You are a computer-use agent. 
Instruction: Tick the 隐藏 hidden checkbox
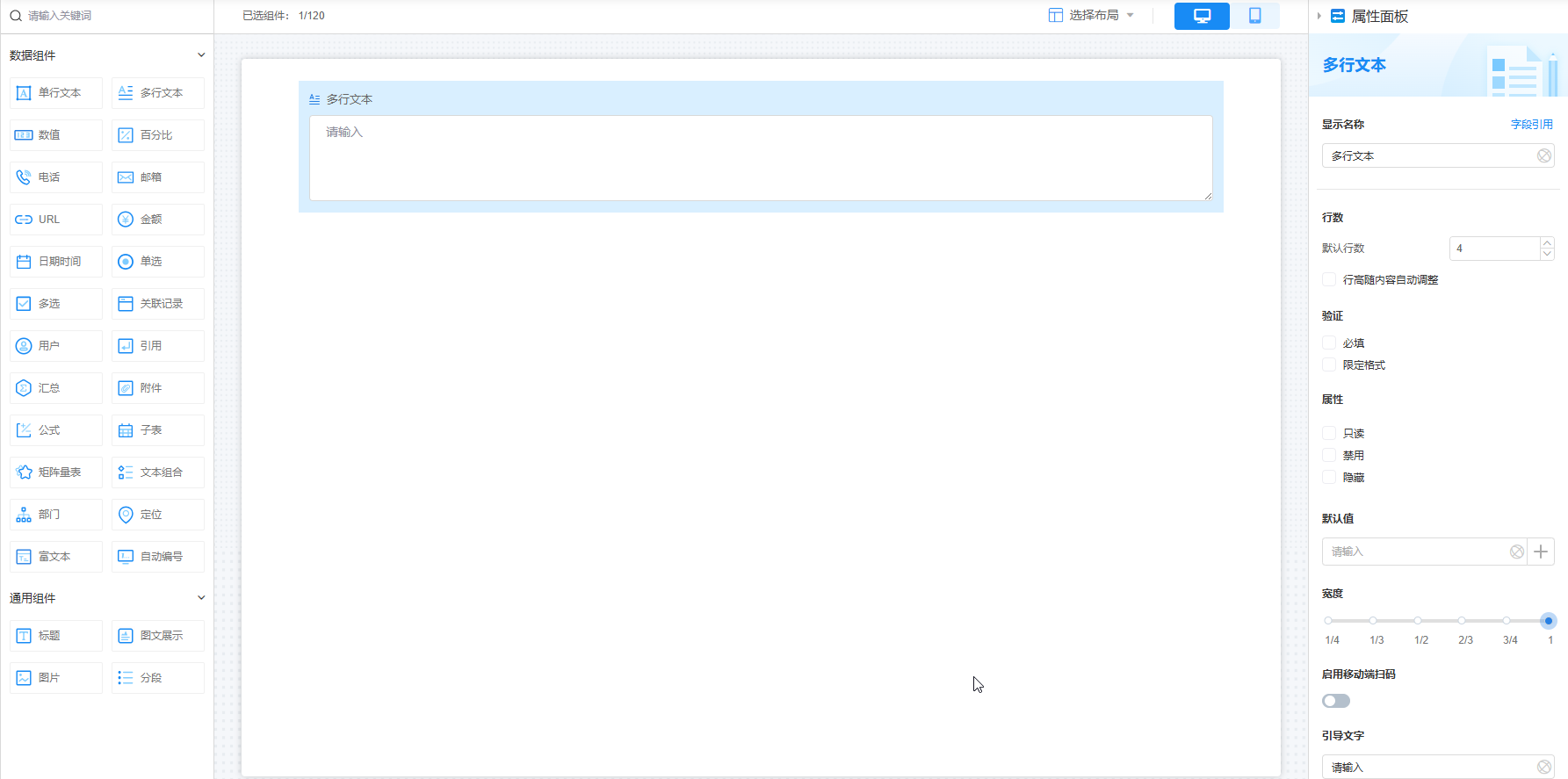pos(1329,478)
